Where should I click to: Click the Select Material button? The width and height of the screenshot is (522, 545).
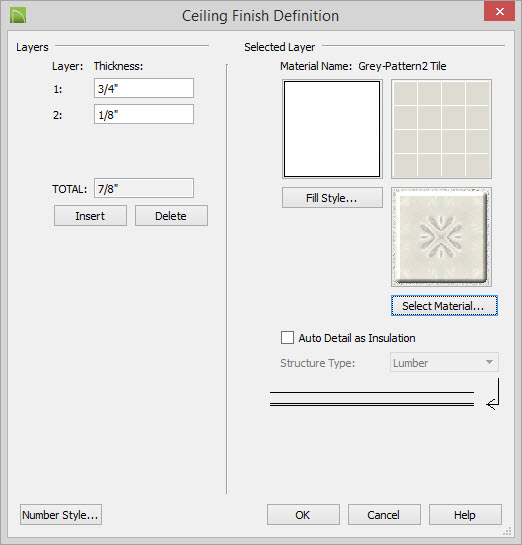[x=444, y=306]
